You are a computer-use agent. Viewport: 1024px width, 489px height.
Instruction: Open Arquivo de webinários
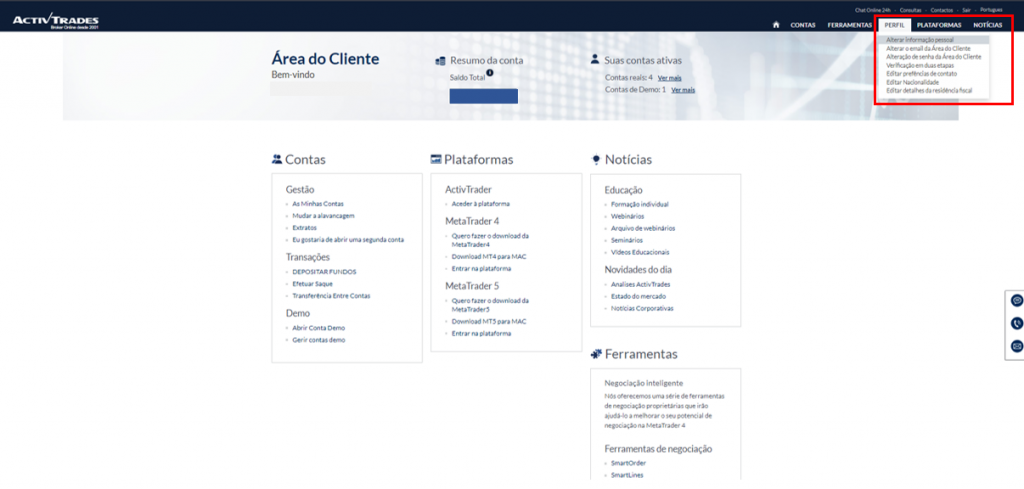point(643,229)
